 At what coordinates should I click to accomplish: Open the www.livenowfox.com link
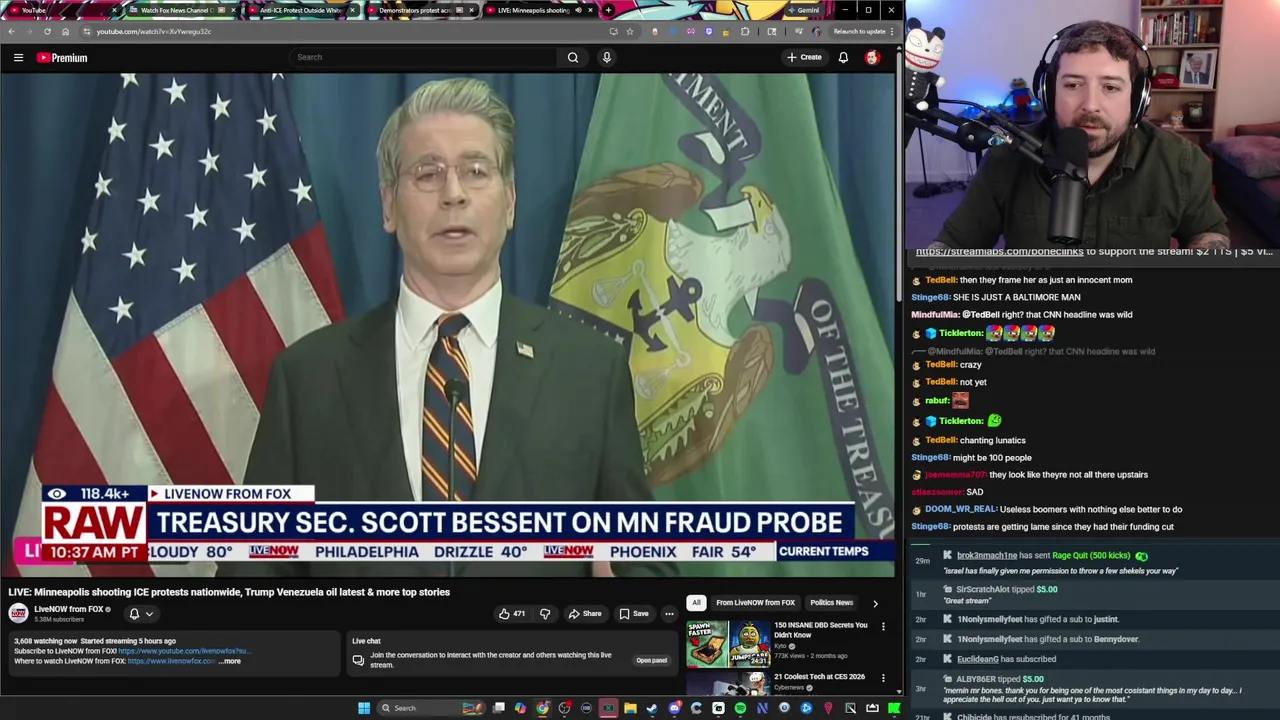coord(171,661)
